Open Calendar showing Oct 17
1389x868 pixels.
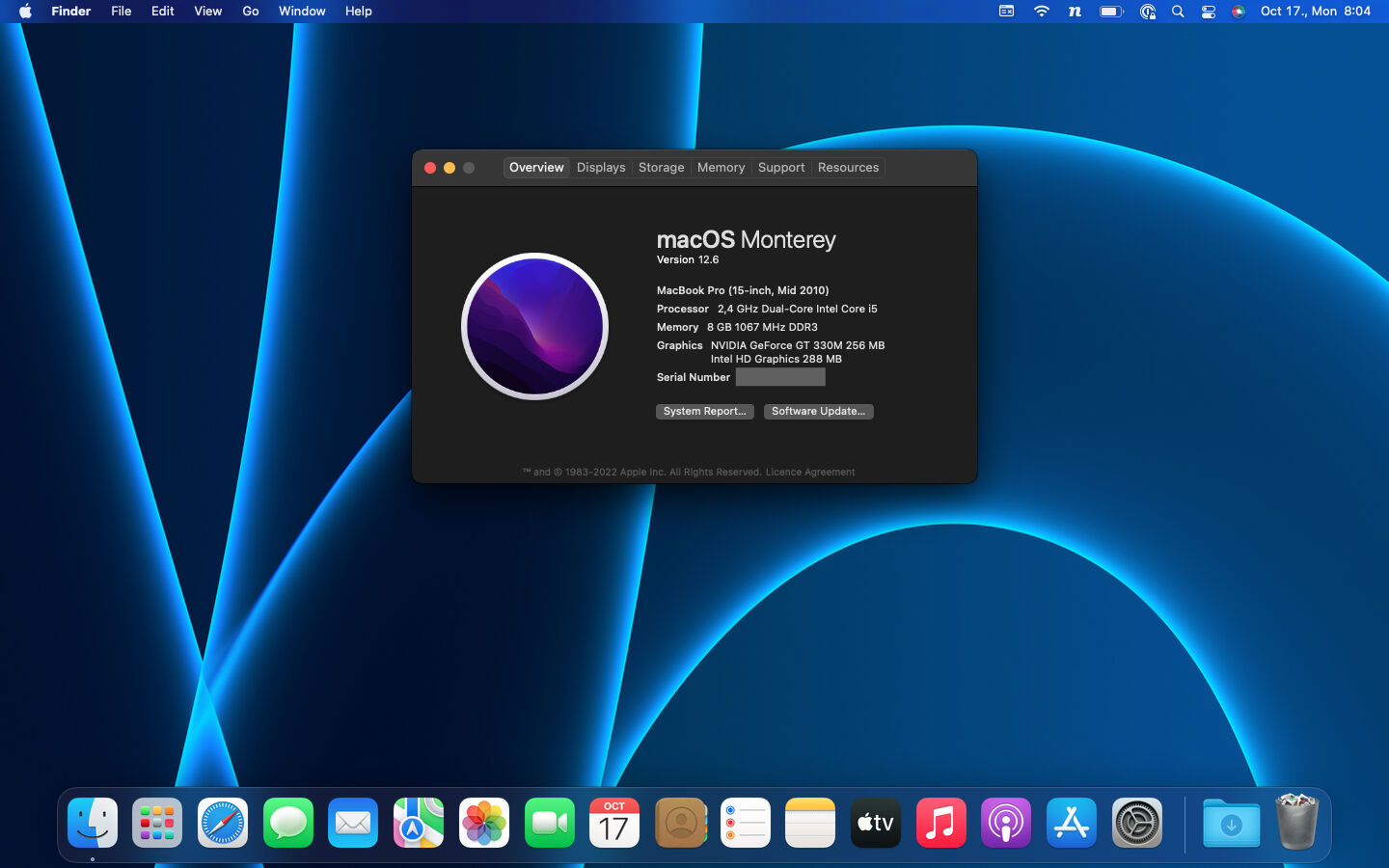pos(614,823)
